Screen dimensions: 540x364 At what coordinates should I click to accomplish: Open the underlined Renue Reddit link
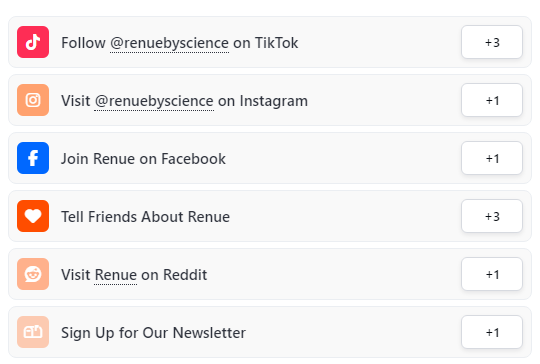click(116, 275)
